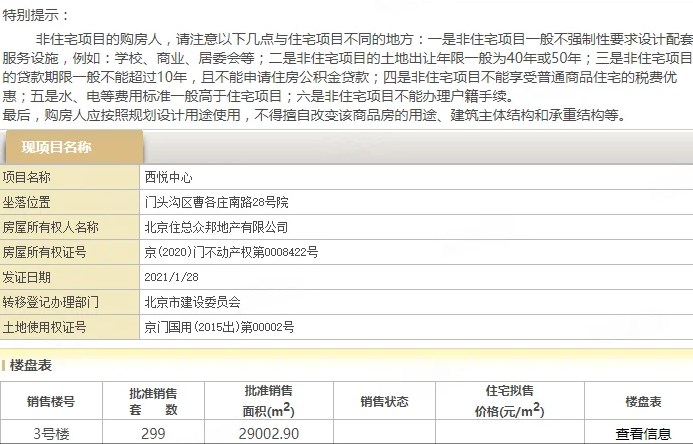Click the 住宅拟售价格 column header
This screenshot has width=693, height=444.
(x=509, y=401)
